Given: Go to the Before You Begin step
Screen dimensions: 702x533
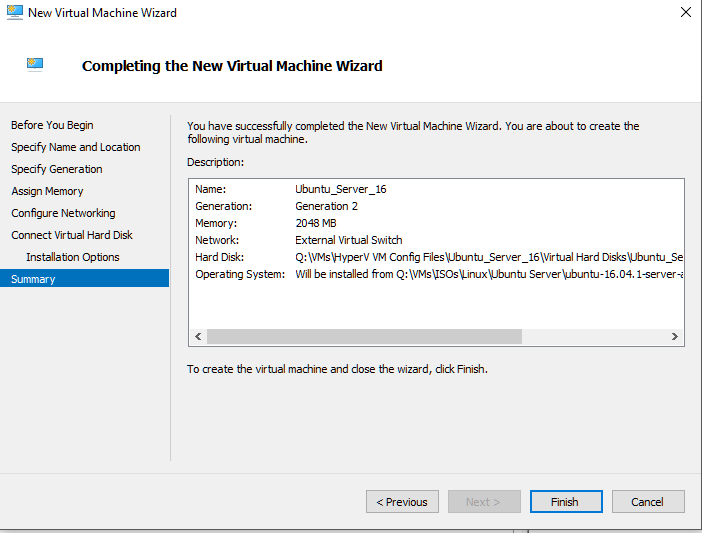Looking at the screenshot, I should coord(52,125).
